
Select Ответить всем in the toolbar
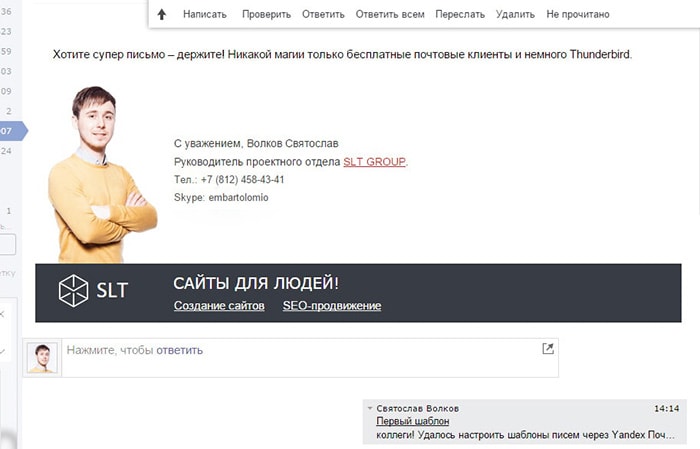pyautogui.click(x=390, y=14)
